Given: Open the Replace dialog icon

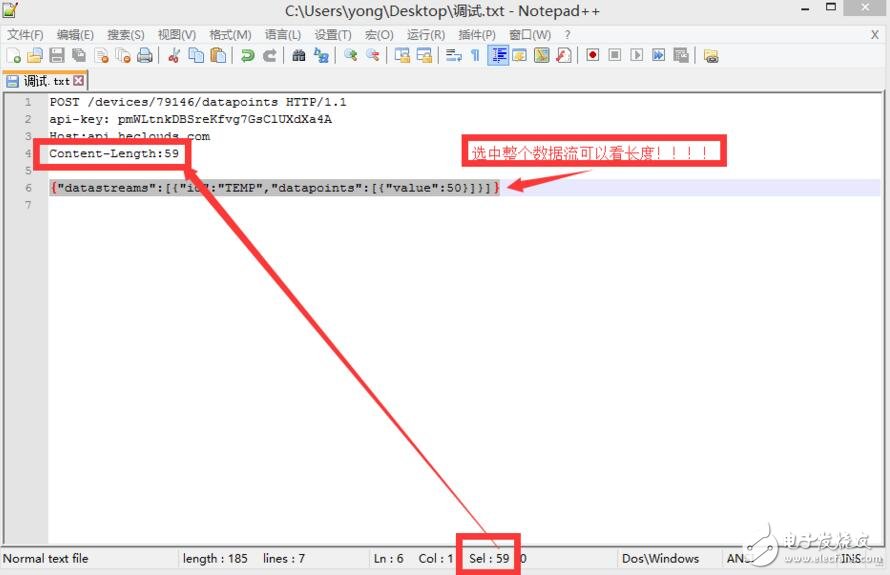Looking at the screenshot, I should point(321,56).
